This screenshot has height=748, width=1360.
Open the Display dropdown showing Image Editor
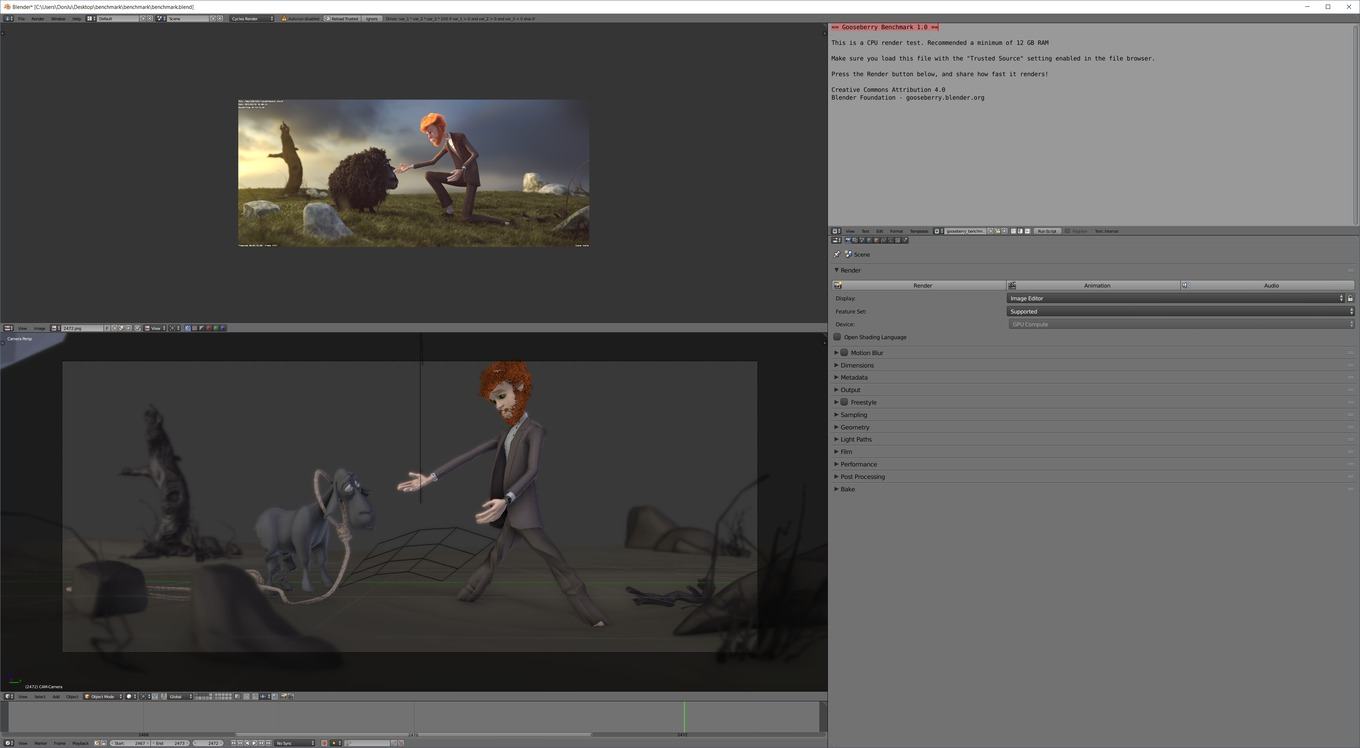(1175, 298)
